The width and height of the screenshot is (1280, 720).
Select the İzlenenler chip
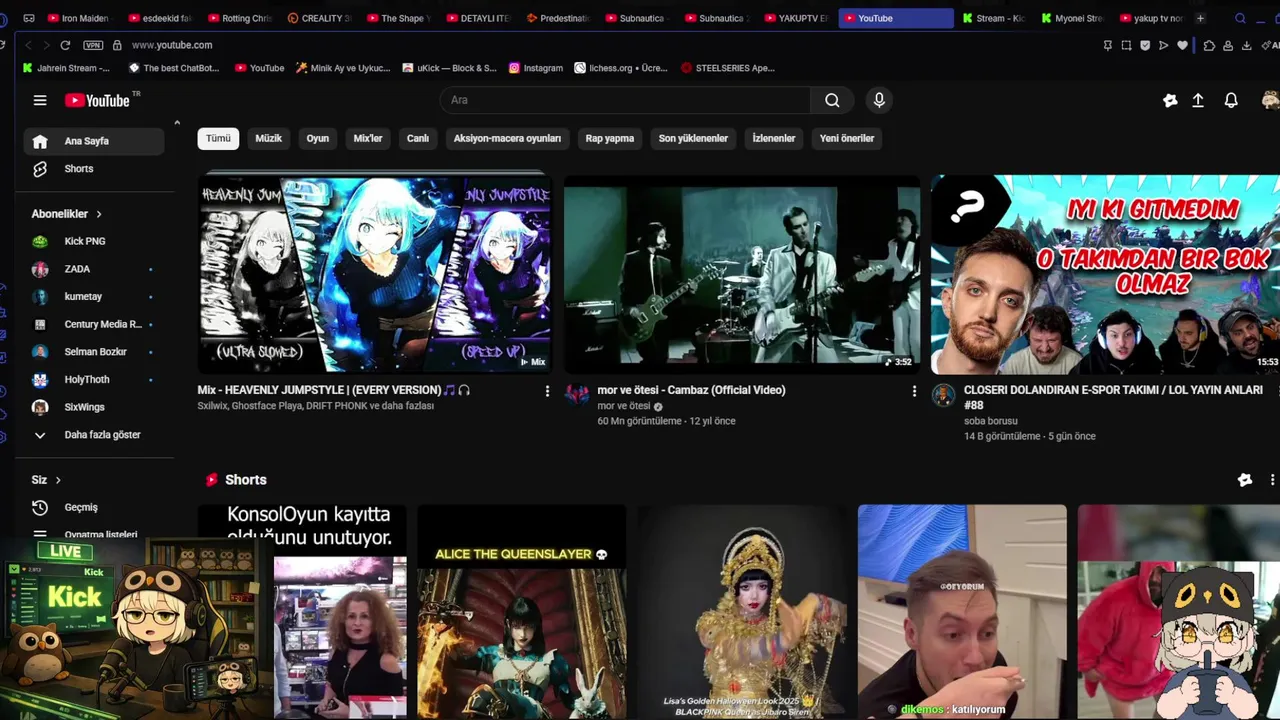tap(774, 138)
